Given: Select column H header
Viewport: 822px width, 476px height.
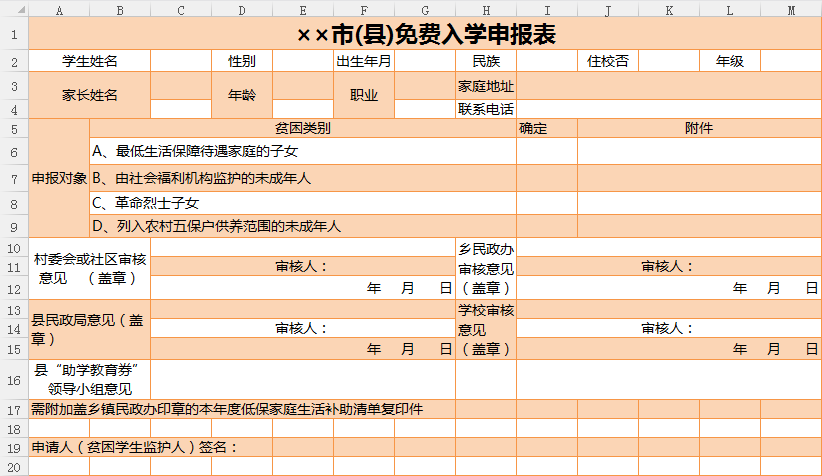Looking at the screenshot, I should coord(485,10).
